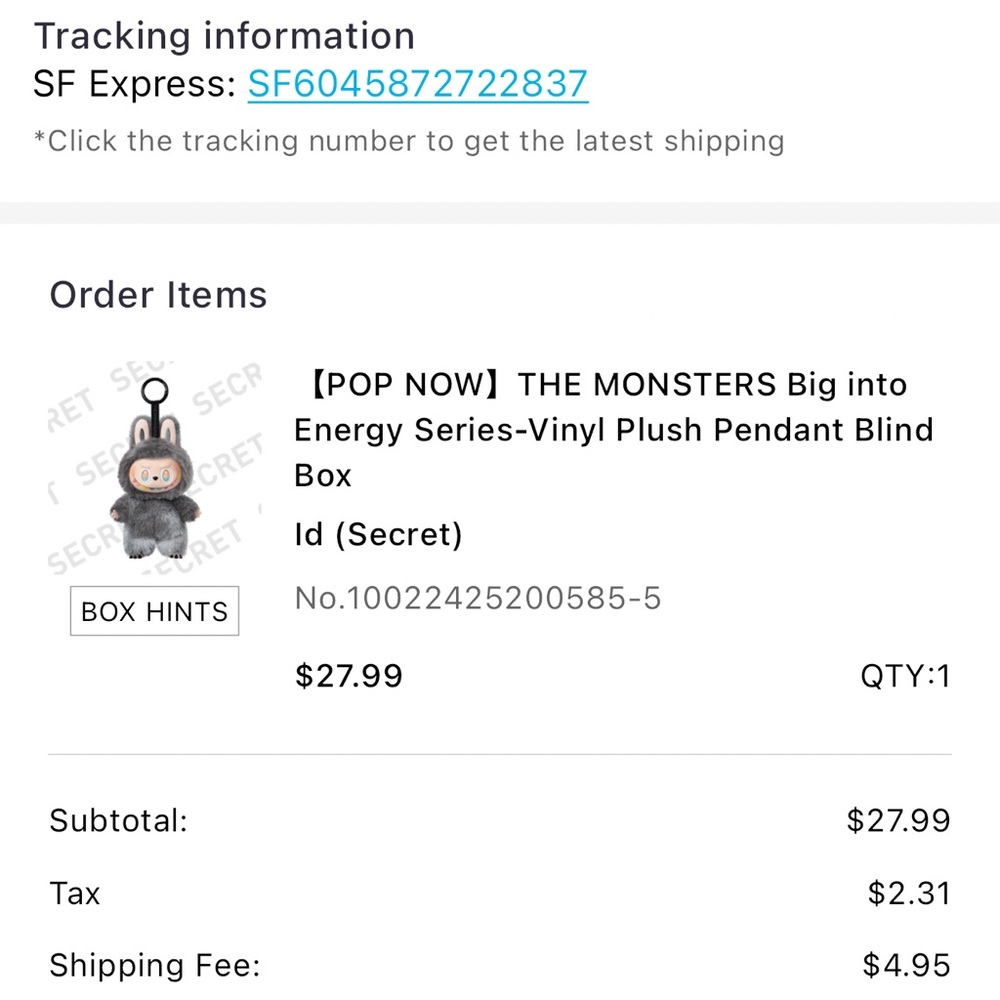Screen dimensions: 1000x1000
Task: Click the Tax amount $2.31
Action: coord(908,893)
